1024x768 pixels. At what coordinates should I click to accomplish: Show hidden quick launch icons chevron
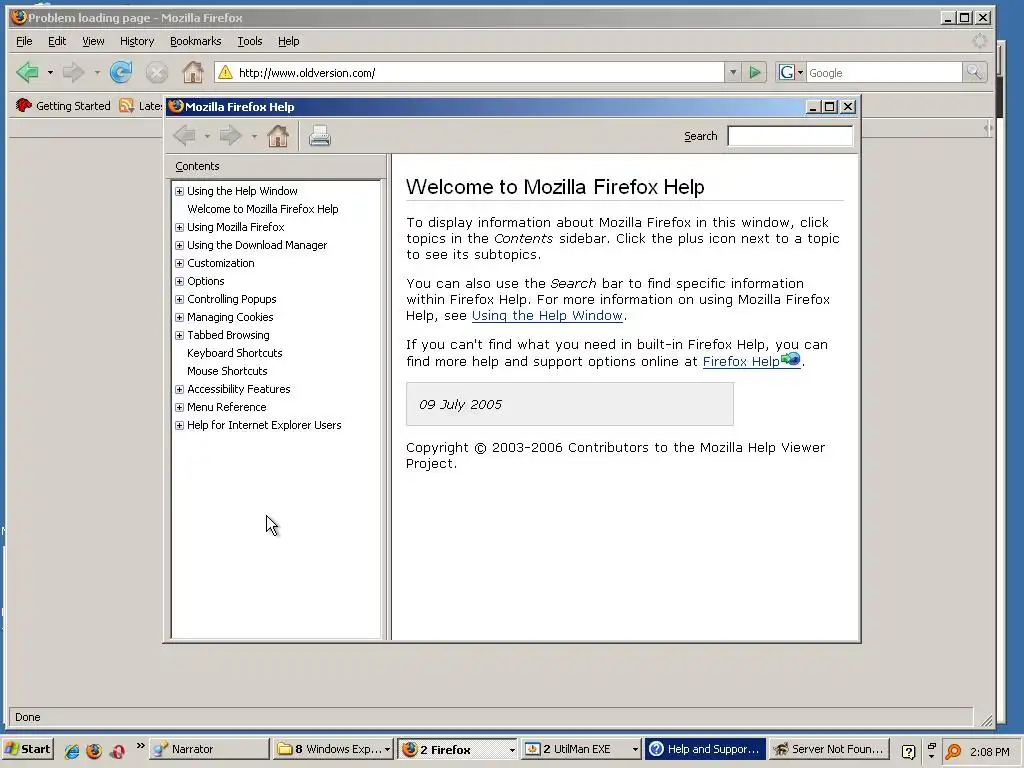click(140, 746)
